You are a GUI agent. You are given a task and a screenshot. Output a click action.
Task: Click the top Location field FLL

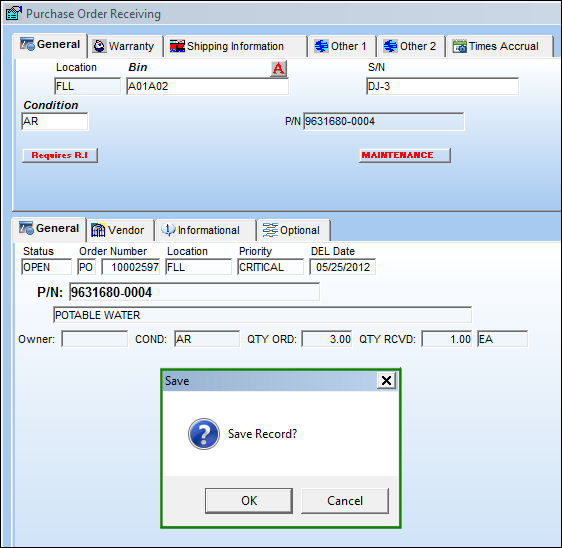[x=88, y=86]
